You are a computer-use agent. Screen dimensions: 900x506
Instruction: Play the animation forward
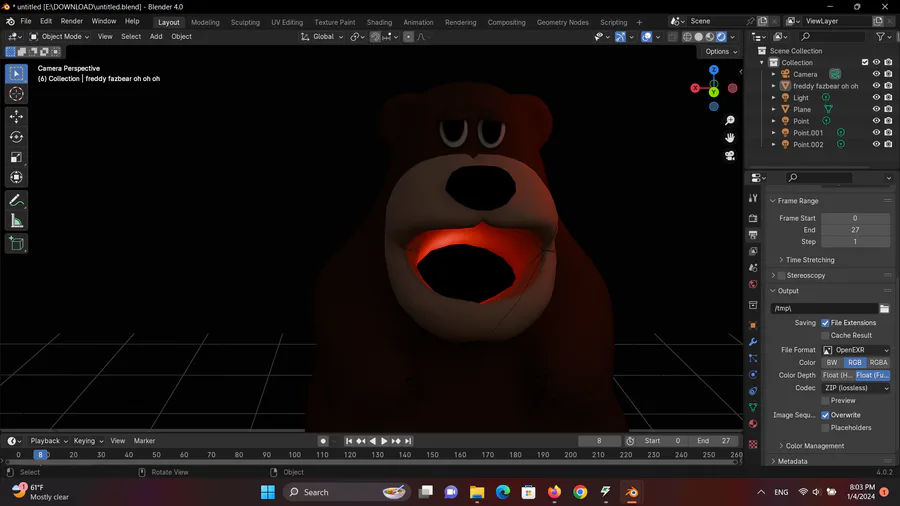pyautogui.click(x=384, y=441)
